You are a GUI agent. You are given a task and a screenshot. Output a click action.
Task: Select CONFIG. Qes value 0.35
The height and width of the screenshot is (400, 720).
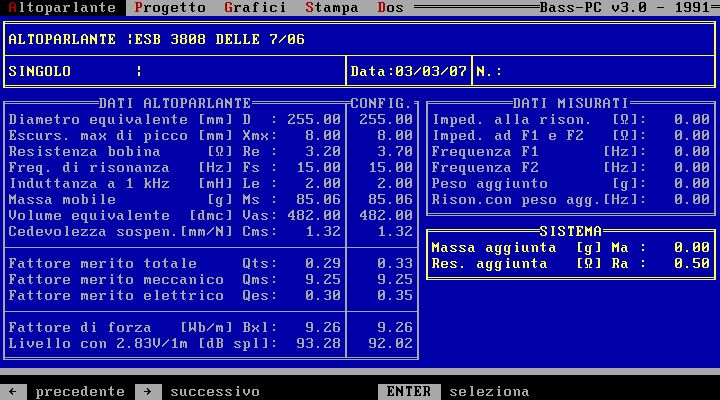click(395, 295)
